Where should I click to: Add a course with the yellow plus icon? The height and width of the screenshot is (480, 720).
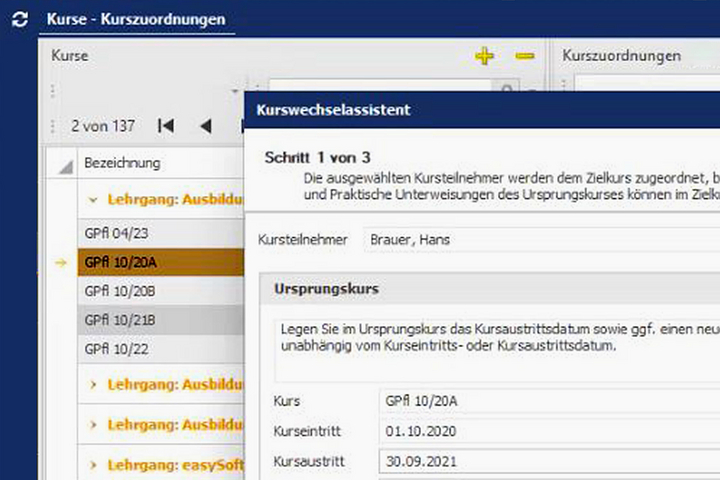pos(484,57)
